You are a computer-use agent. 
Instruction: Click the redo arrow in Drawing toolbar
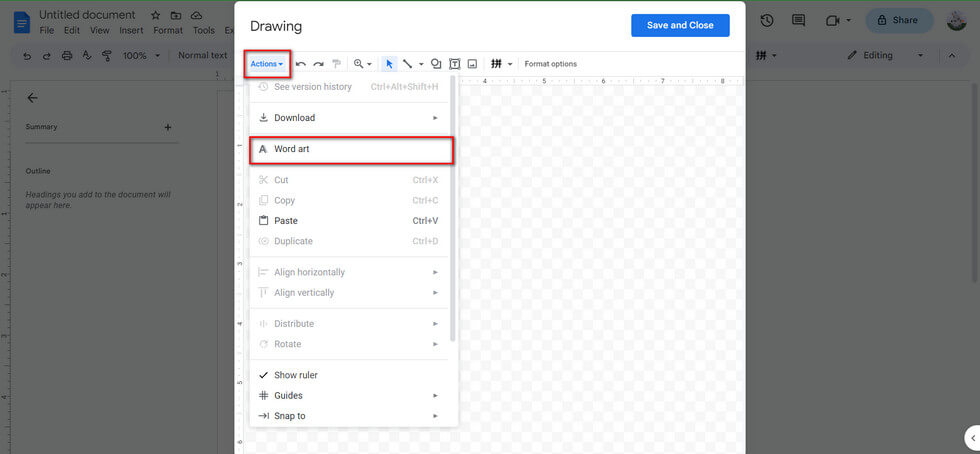(318, 64)
